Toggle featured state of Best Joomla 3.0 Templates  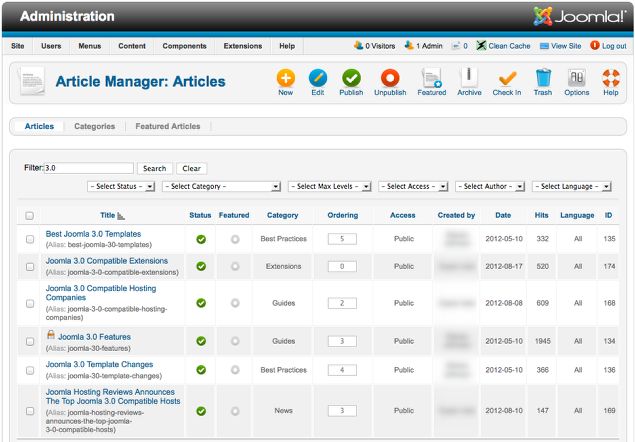tap(235, 239)
